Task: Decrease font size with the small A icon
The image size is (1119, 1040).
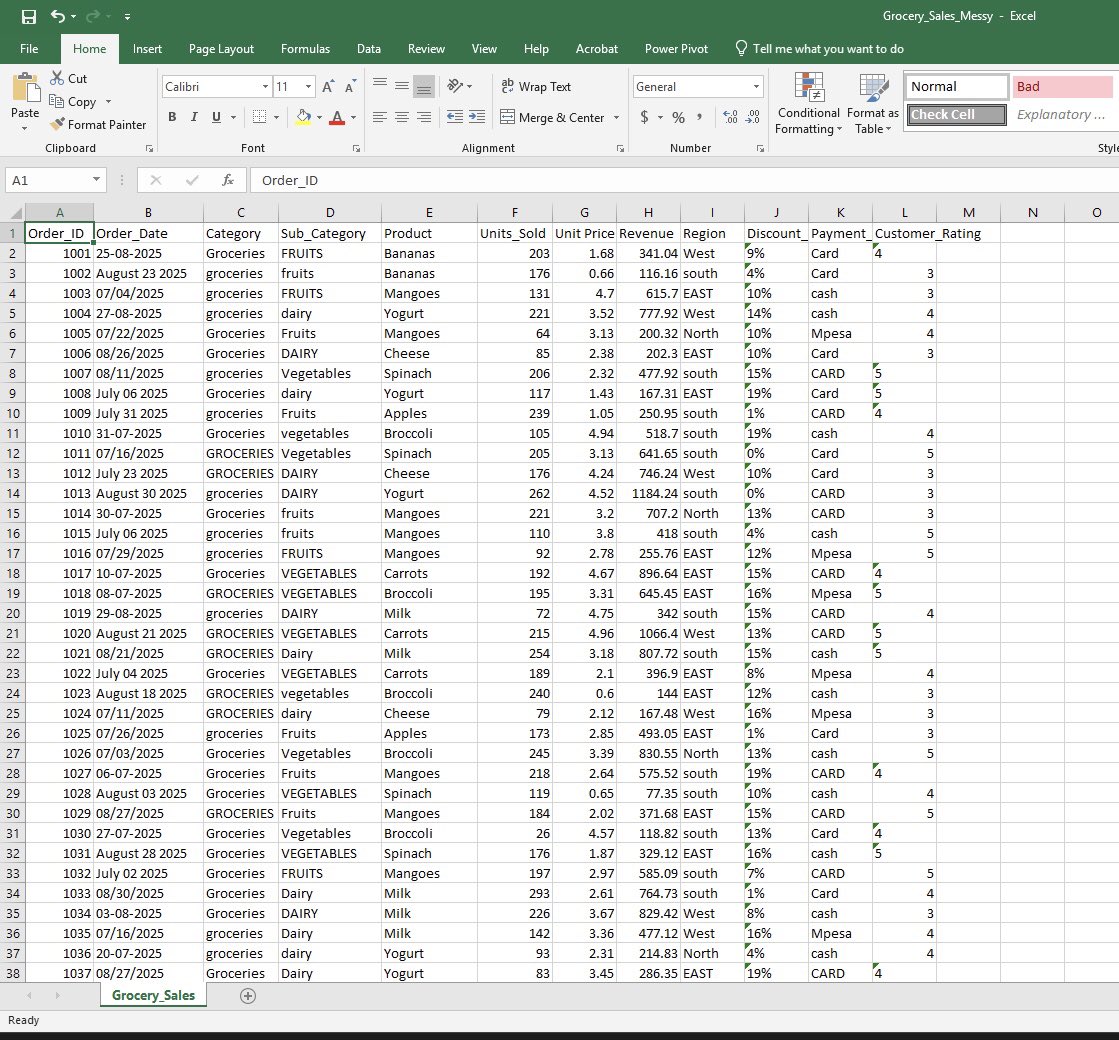Action: [x=350, y=86]
